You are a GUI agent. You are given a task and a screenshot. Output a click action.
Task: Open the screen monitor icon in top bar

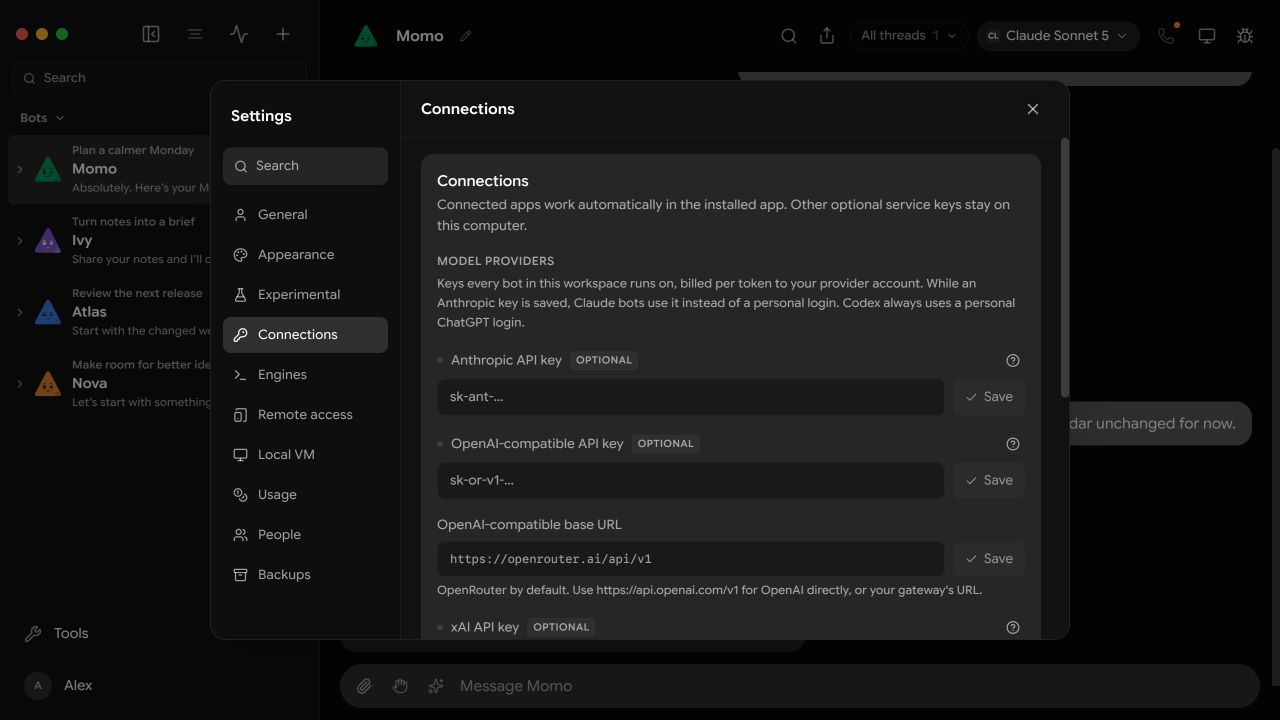point(1207,36)
